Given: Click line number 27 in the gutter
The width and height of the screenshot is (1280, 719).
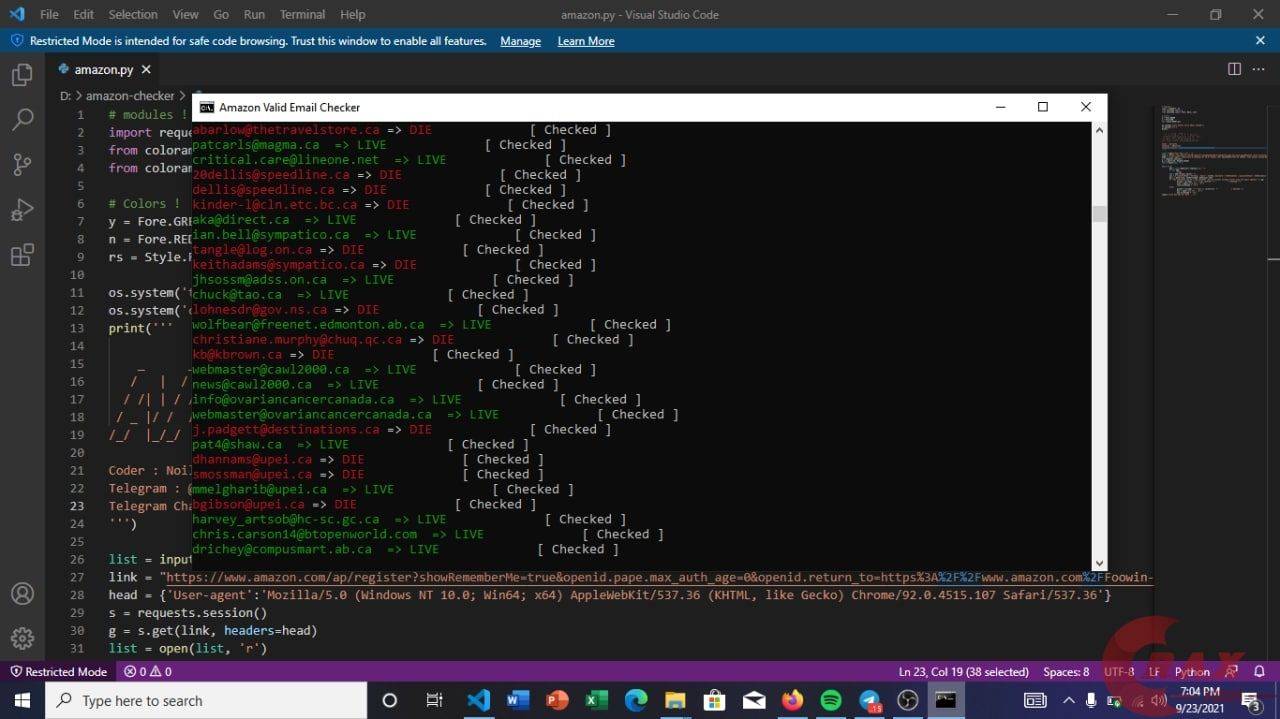Looking at the screenshot, I should [78, 577].
